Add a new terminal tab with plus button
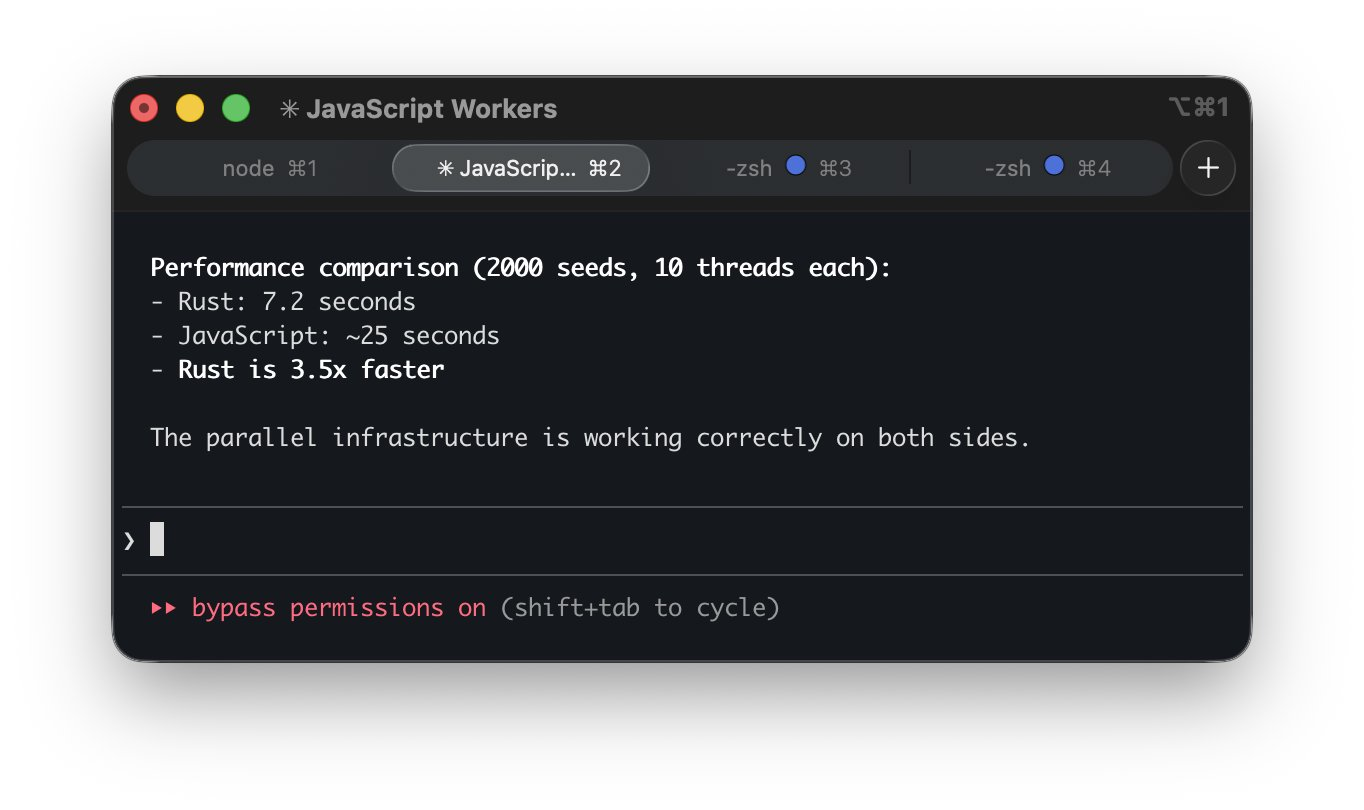 pos(1208,168)
